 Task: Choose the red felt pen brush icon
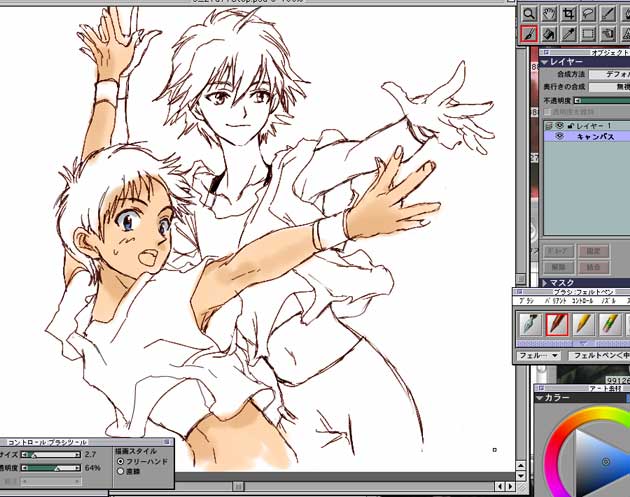(x=557, y=325)
